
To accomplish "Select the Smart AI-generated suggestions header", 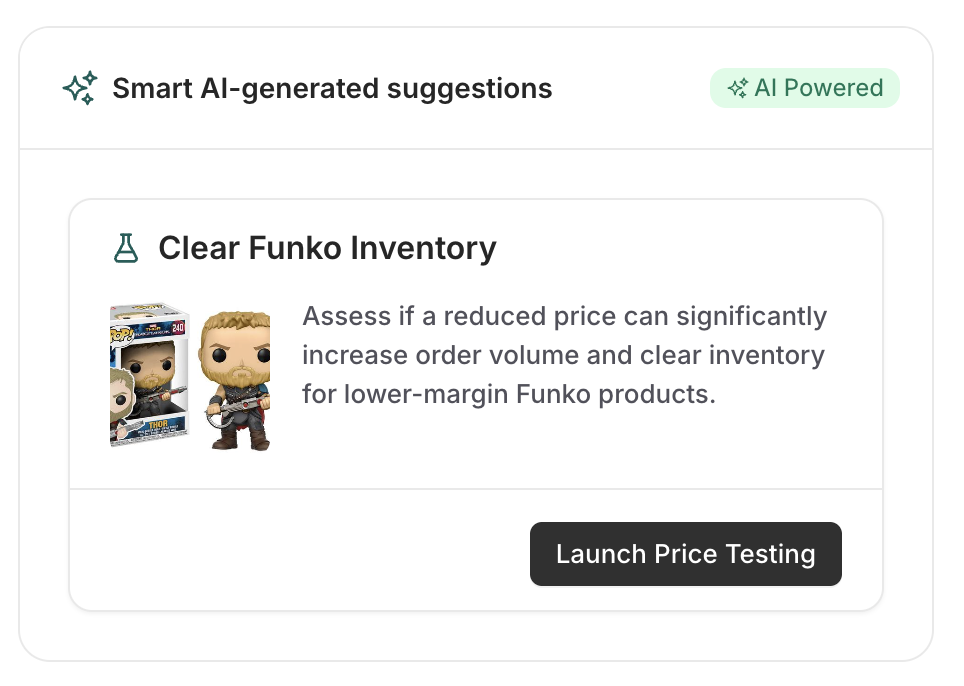I will pyautogui.click(x=333, y=88).
